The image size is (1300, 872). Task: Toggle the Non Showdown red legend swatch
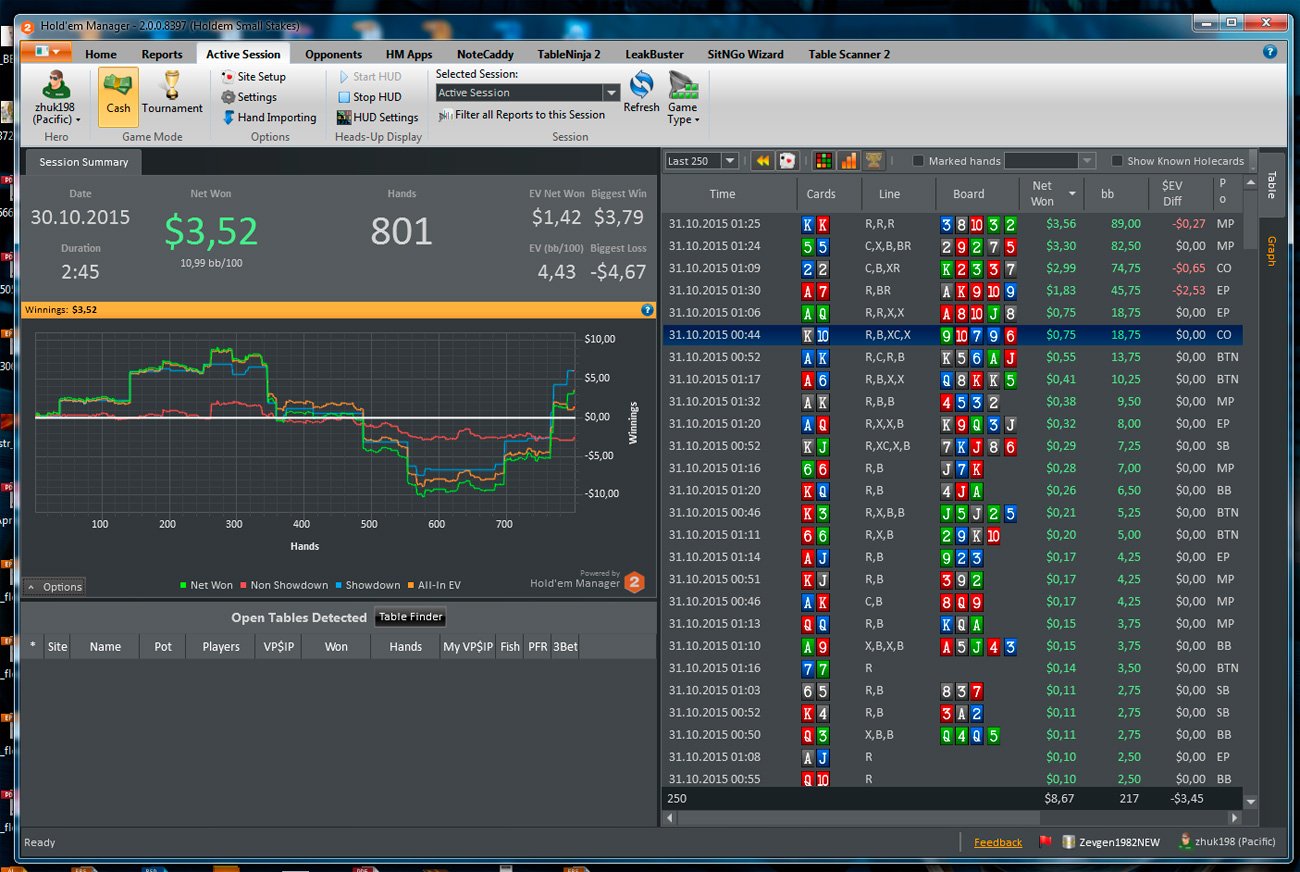[243, 586]
